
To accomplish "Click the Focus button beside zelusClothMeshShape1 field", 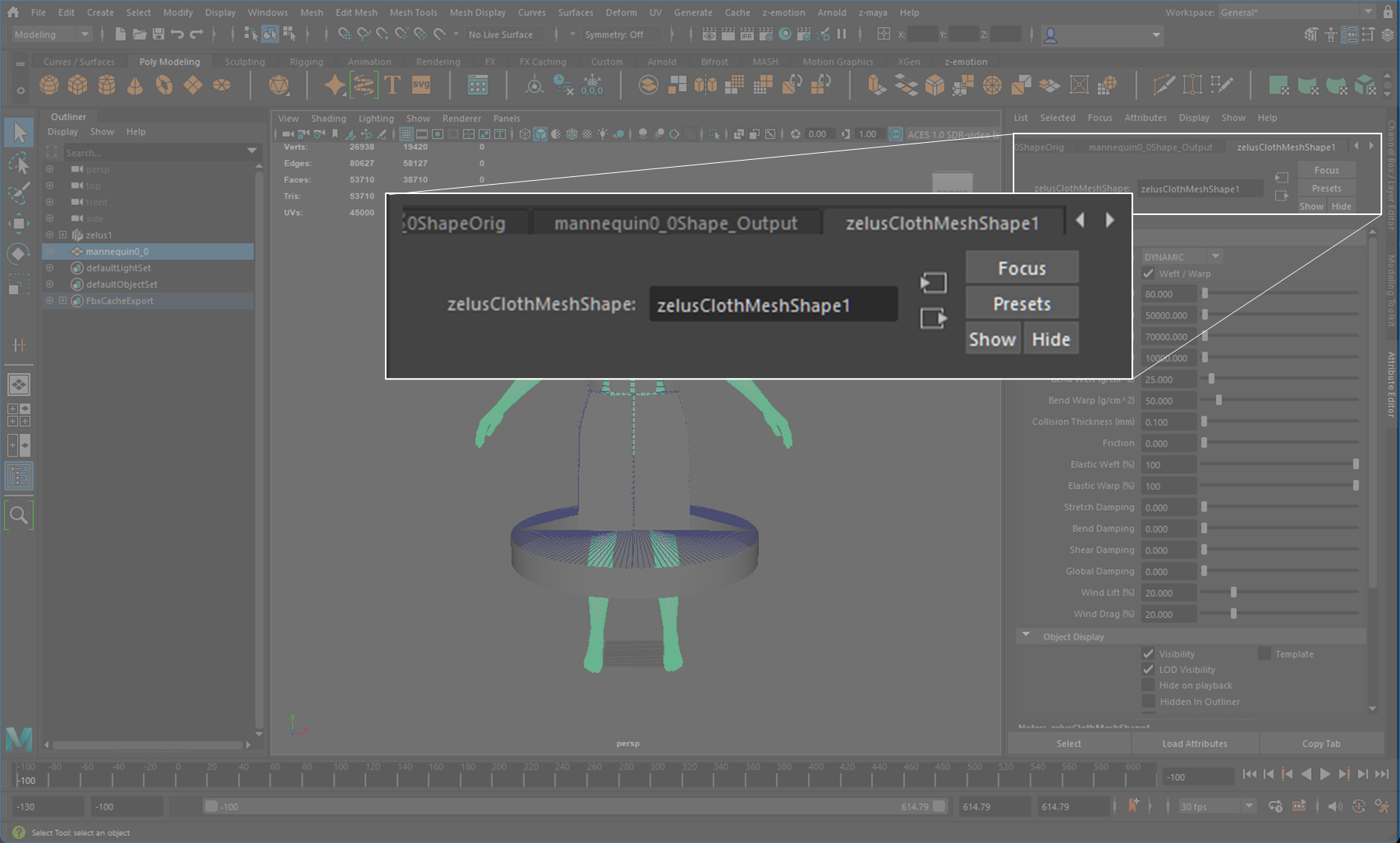I will click(1326, 170).
